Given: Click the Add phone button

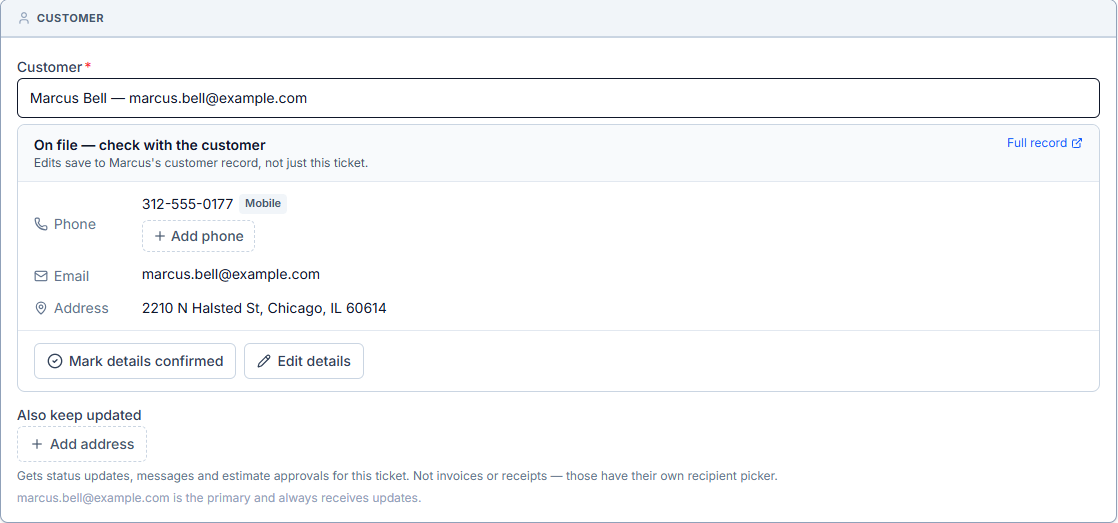Looking at the screenshot, I should 198,236.
